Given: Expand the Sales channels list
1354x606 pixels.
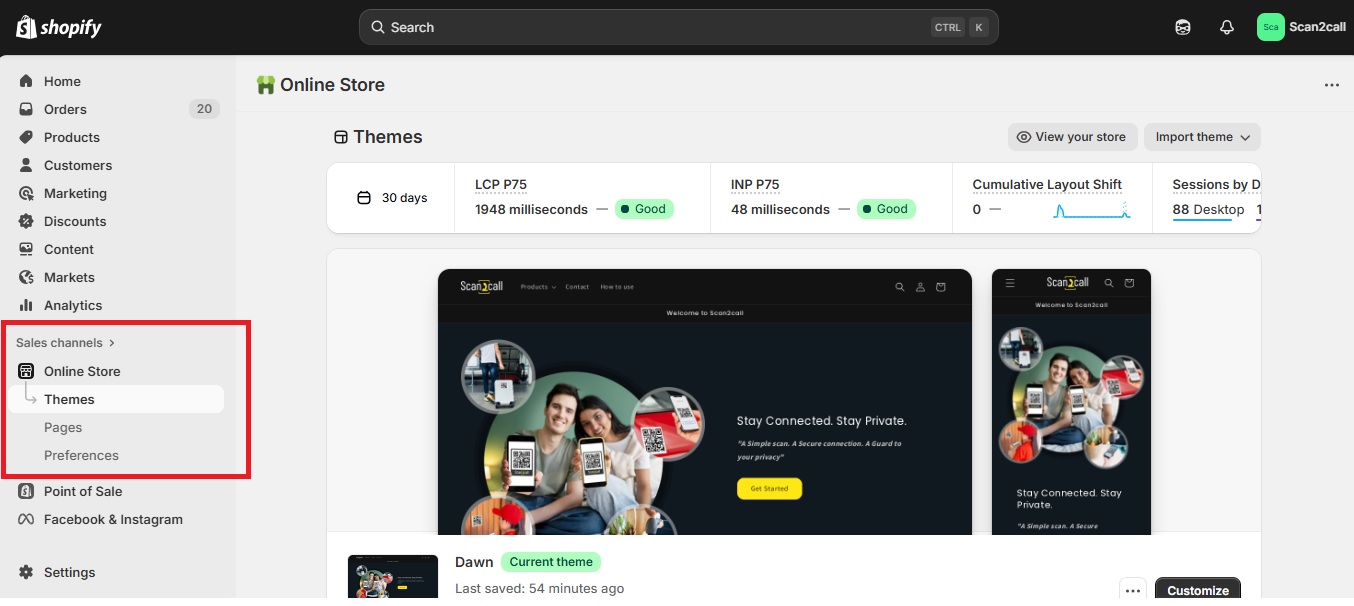Looking at the screenshot, I should click(66, 343).
